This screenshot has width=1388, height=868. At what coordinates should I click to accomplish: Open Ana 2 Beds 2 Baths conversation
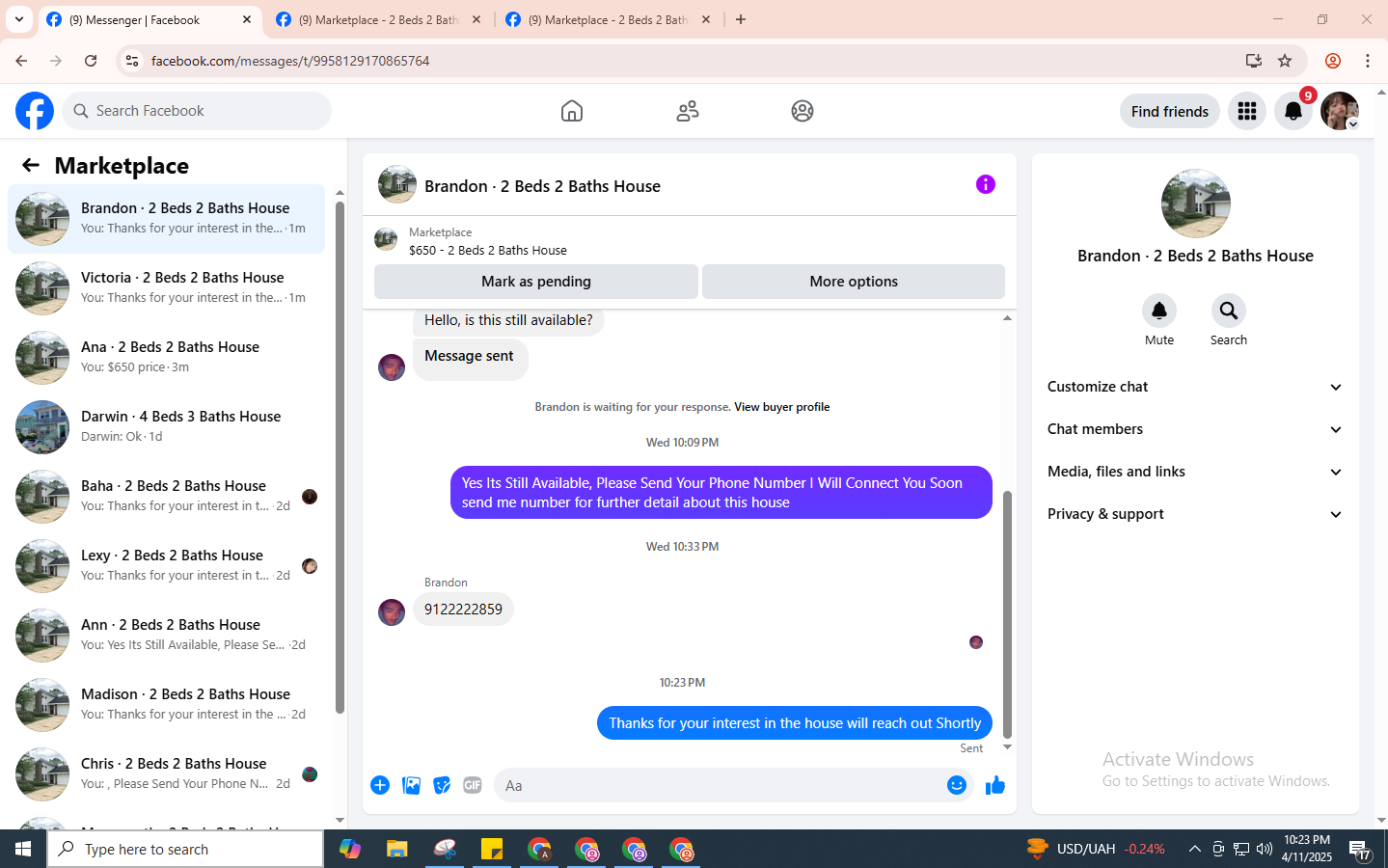pos(166,357)
